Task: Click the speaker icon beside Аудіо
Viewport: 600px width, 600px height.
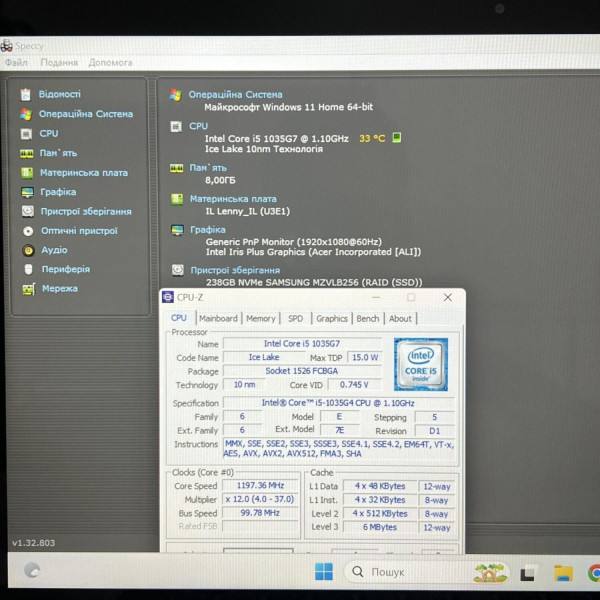Action: point(28,250)
